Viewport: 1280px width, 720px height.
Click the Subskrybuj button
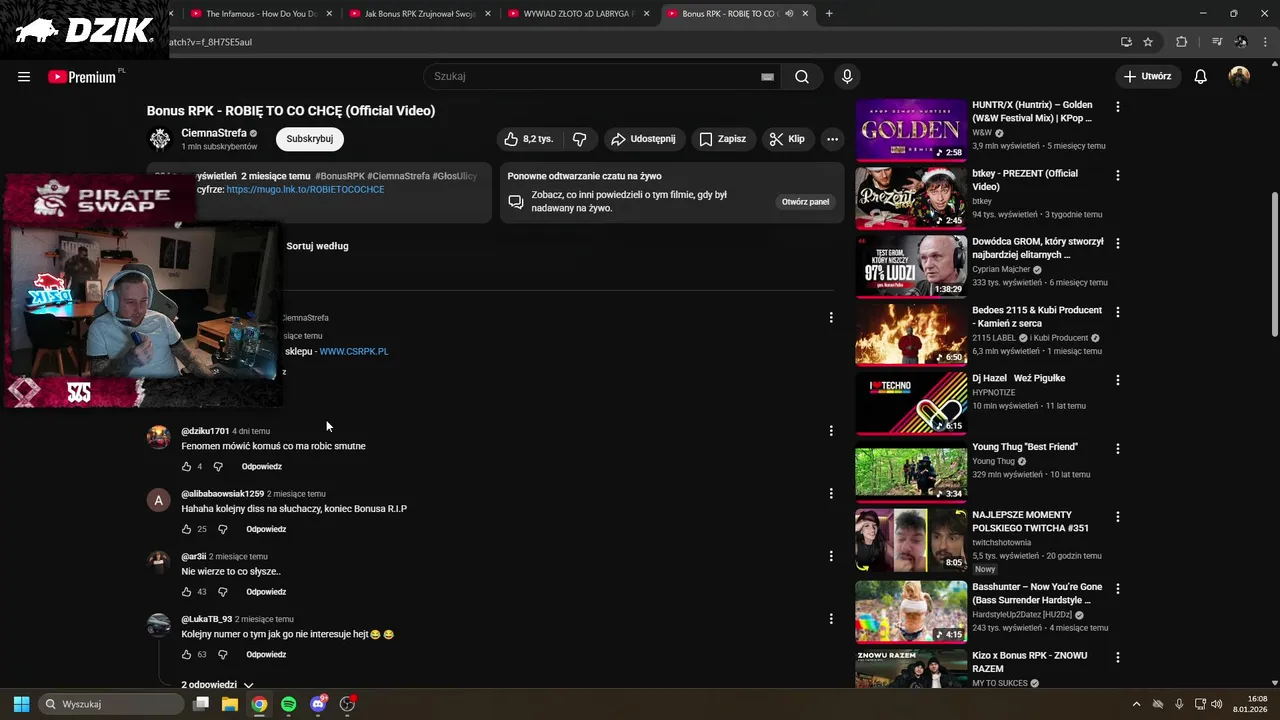310,139
